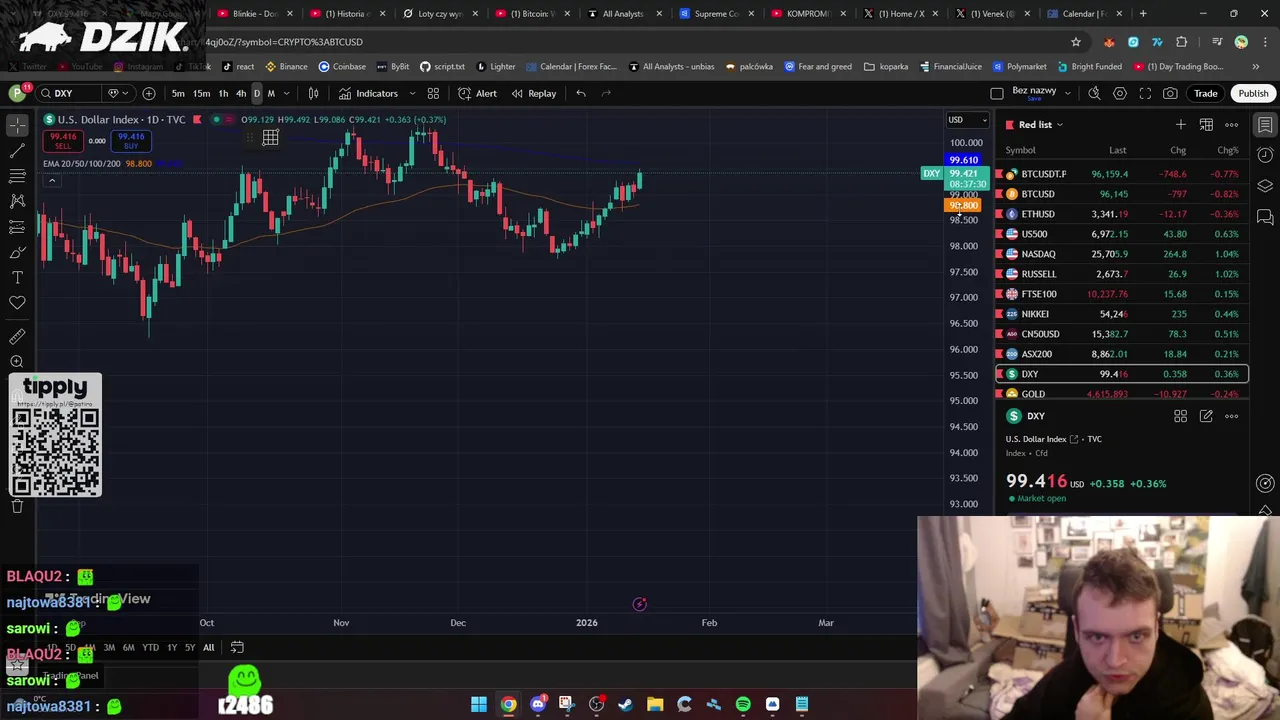Image resolution: width=1280 pixels, height=720 pixels.
Task: Open the chats icon in right sidebar
Action: [1265, 217]
